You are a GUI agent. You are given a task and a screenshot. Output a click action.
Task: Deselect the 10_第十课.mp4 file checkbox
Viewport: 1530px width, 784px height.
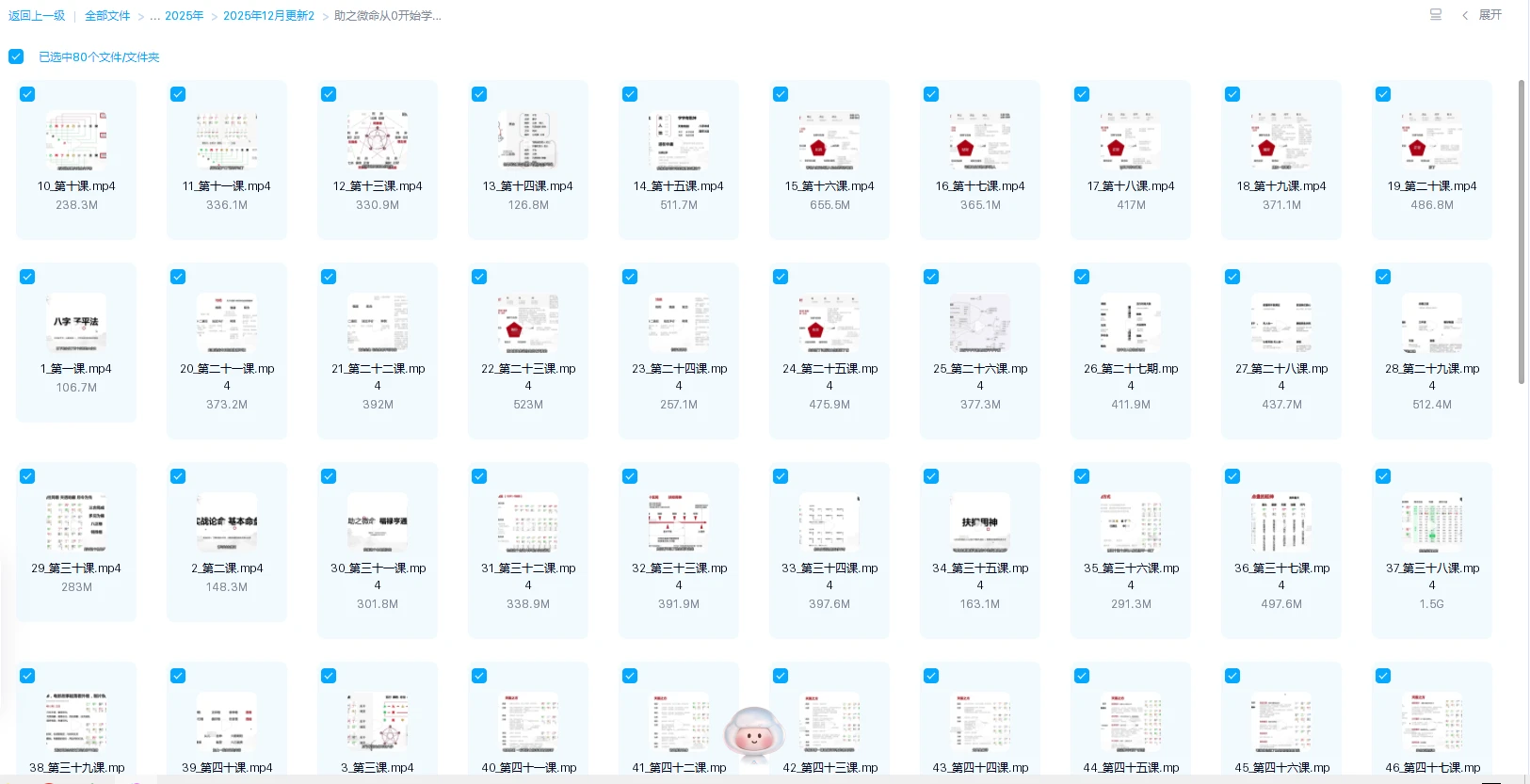pyautogui.click(x=27, y=94)
